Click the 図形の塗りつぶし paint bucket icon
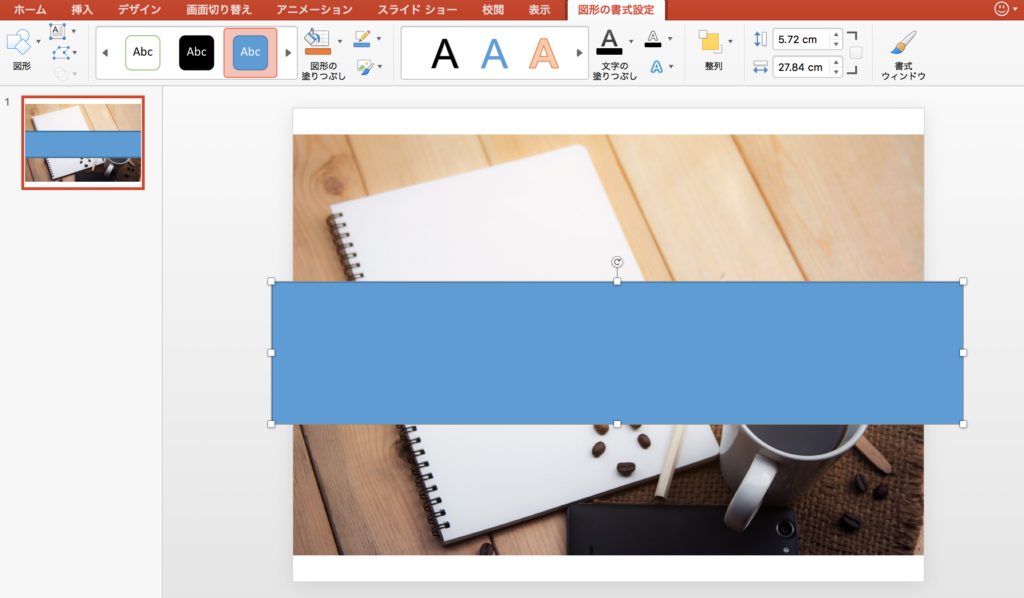The image size is (1024, 598). coord(317,41)
